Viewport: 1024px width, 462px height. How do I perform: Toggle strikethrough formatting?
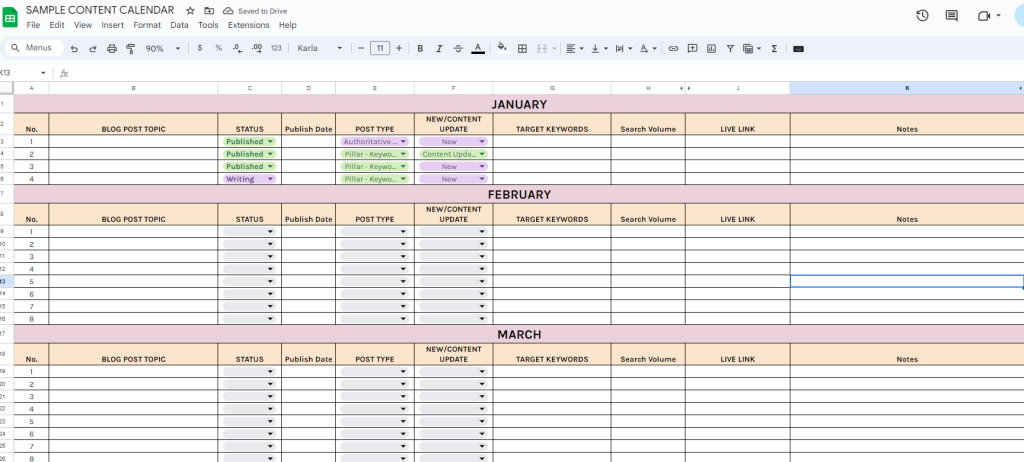tap(458, 48)
